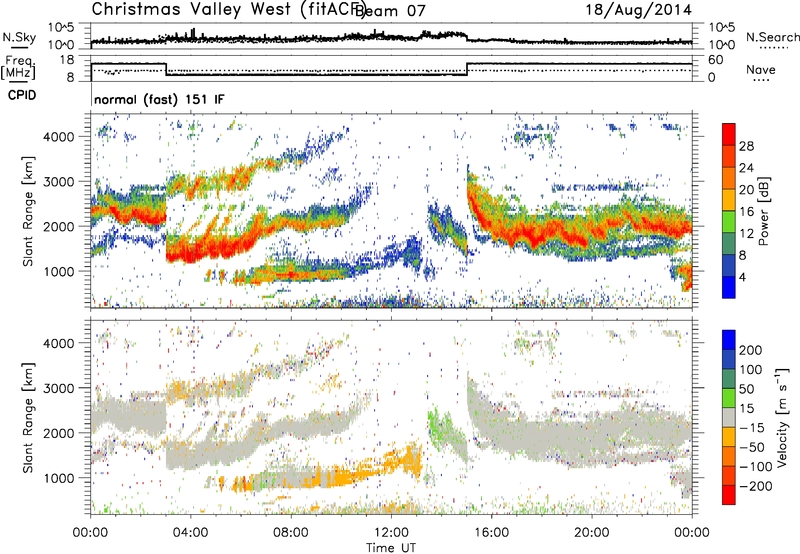Click the 'Power [dB]' colorbar title

[x=763, y=211]
